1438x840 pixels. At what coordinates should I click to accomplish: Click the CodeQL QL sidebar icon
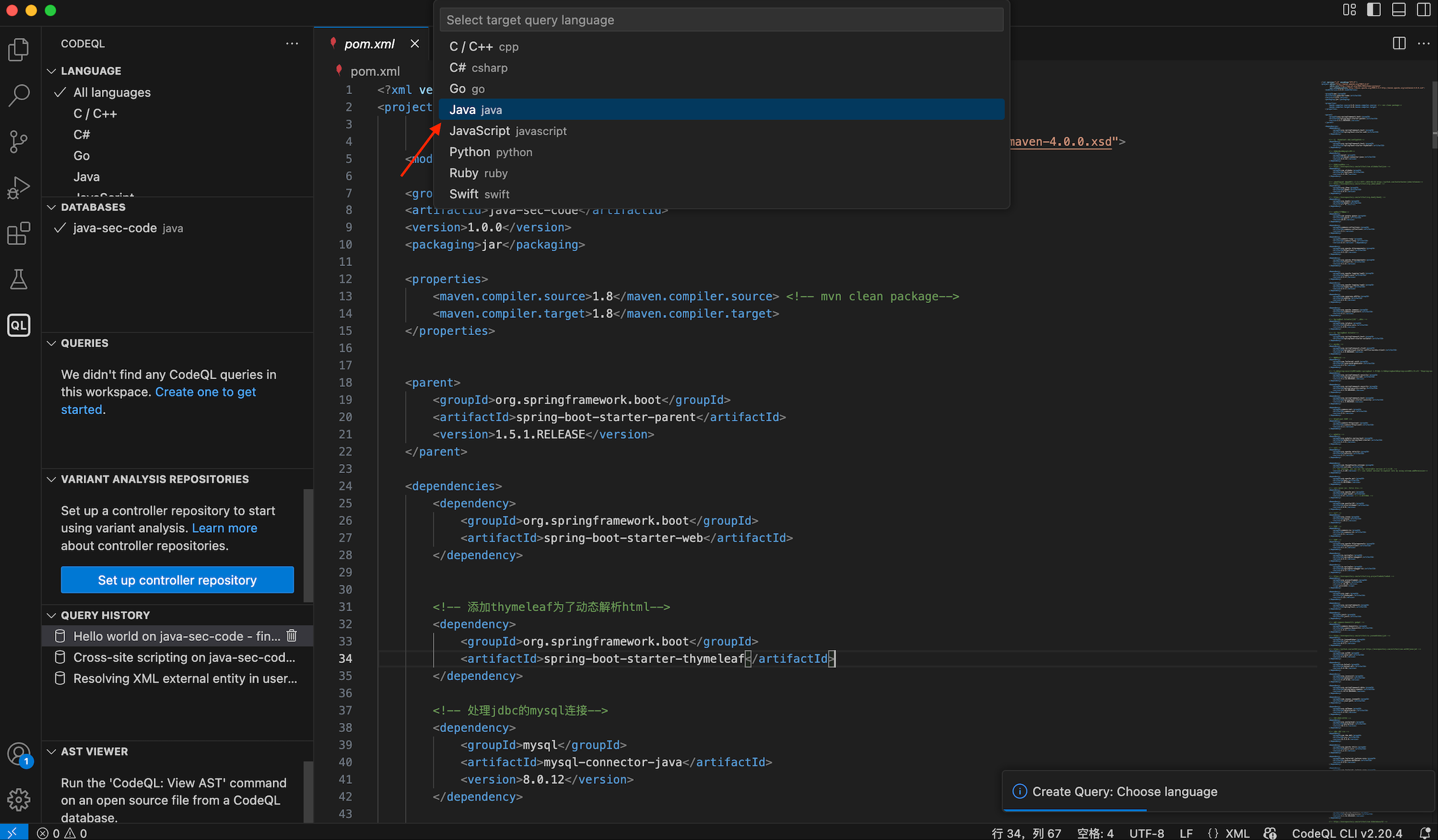[x=19, y=325]
